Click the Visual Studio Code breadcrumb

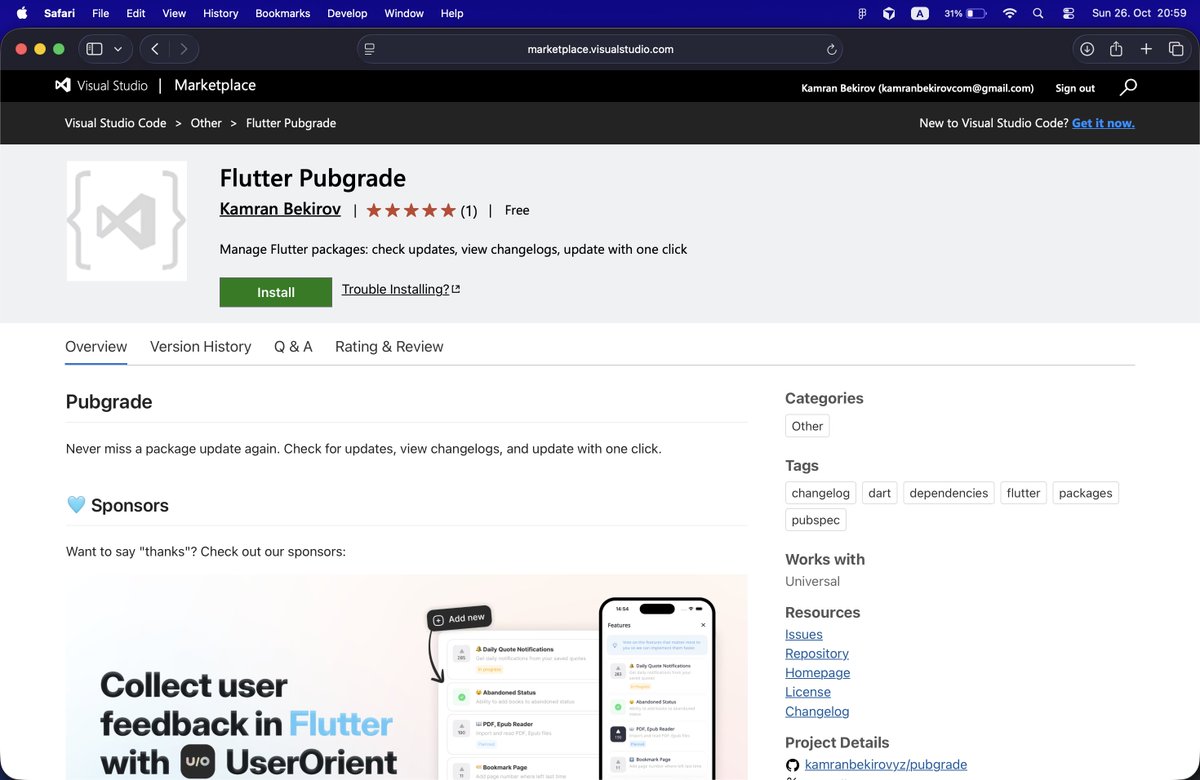coord(115,123)
